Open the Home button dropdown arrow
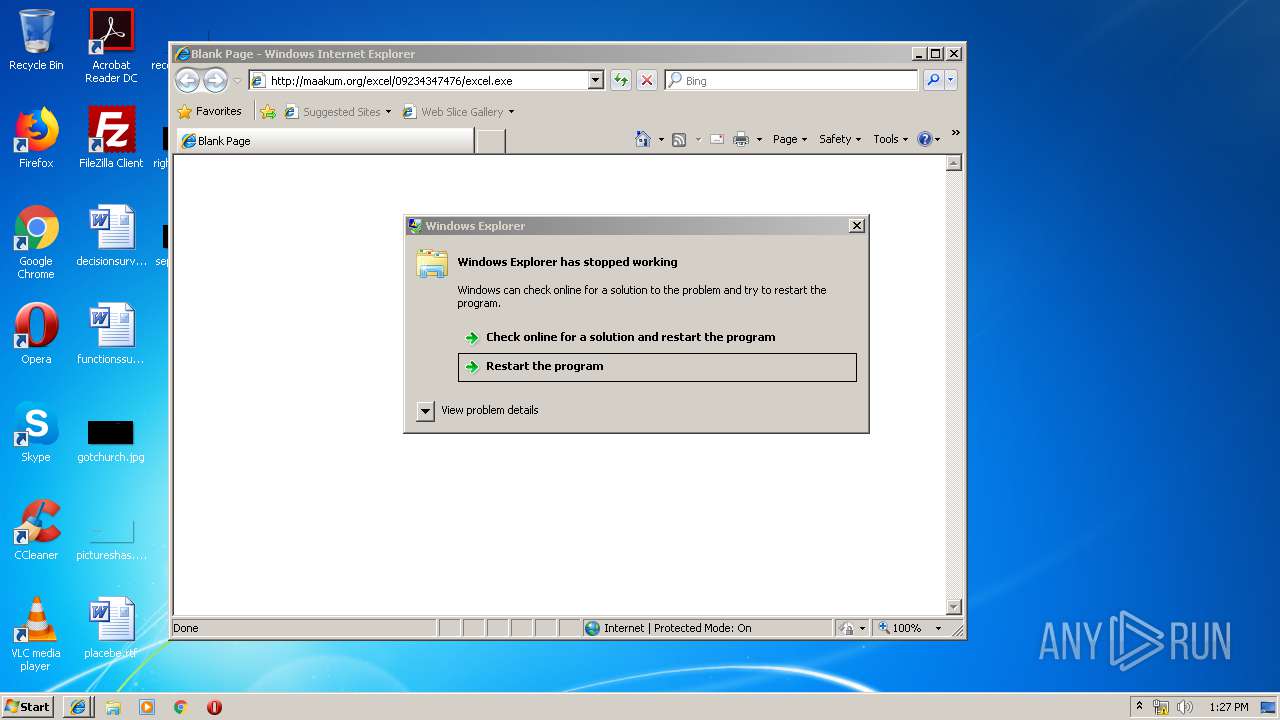This screenshot has width=1280, height=720. 661,139
